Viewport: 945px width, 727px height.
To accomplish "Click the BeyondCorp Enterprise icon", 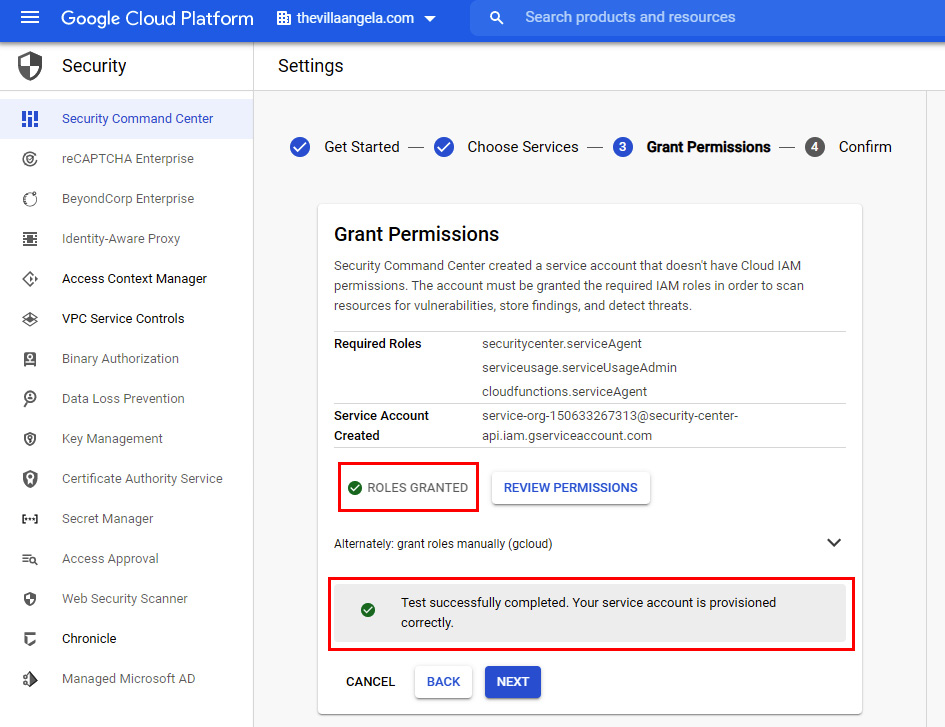I will 30,199.
